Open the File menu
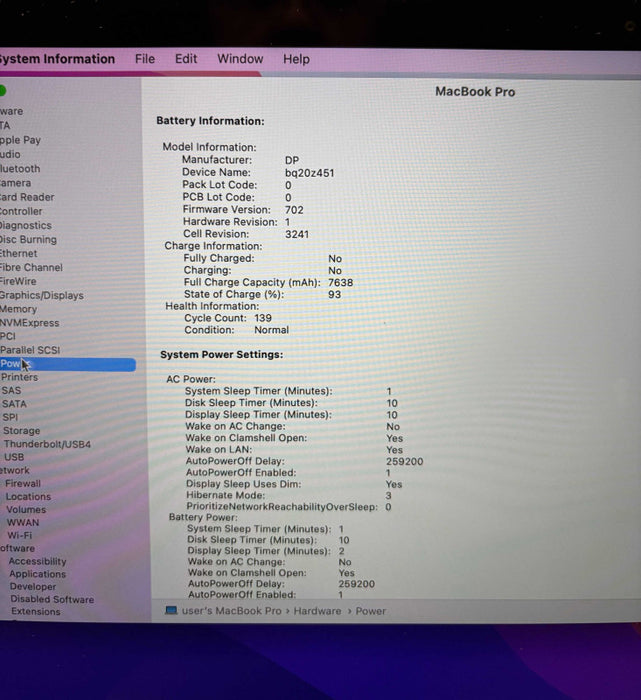The width and height of the screenshot is (641, 700). [145, 59]
